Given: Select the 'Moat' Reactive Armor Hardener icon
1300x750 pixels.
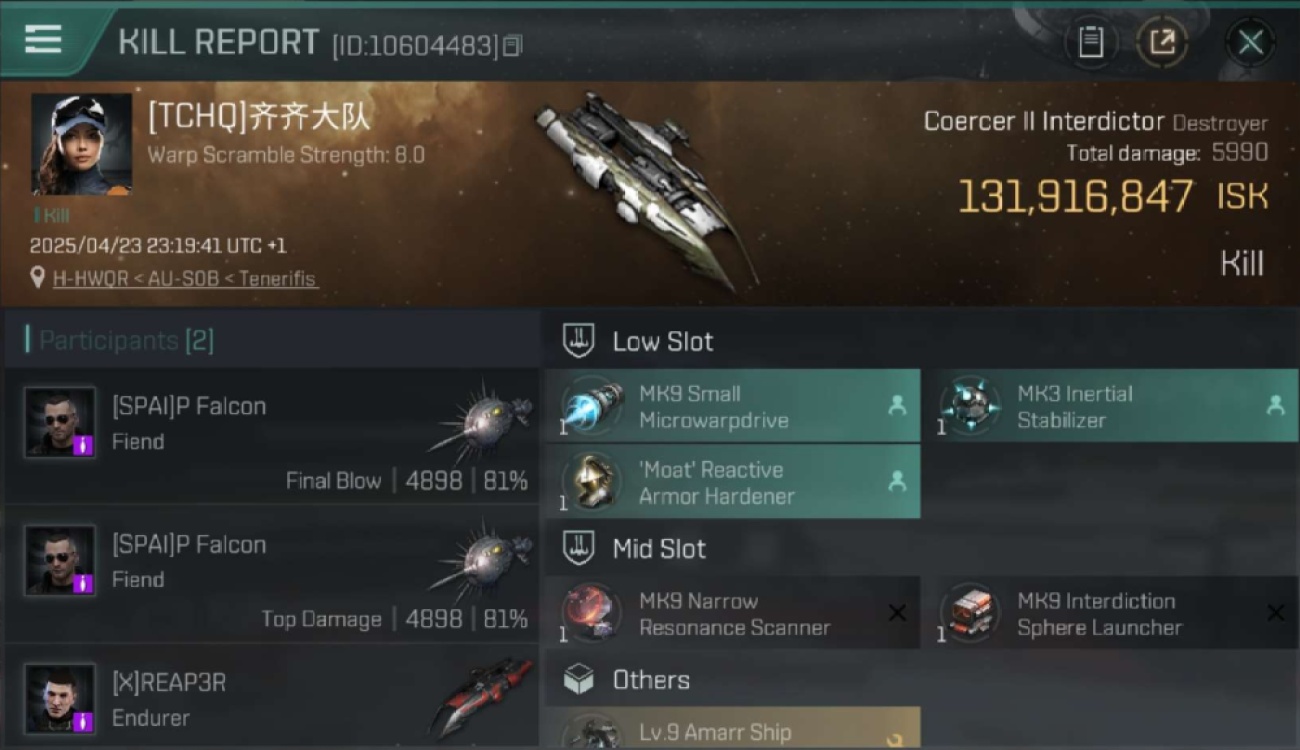Looking at the screenshot, I should pyautogui.click(x=590, y=483).
